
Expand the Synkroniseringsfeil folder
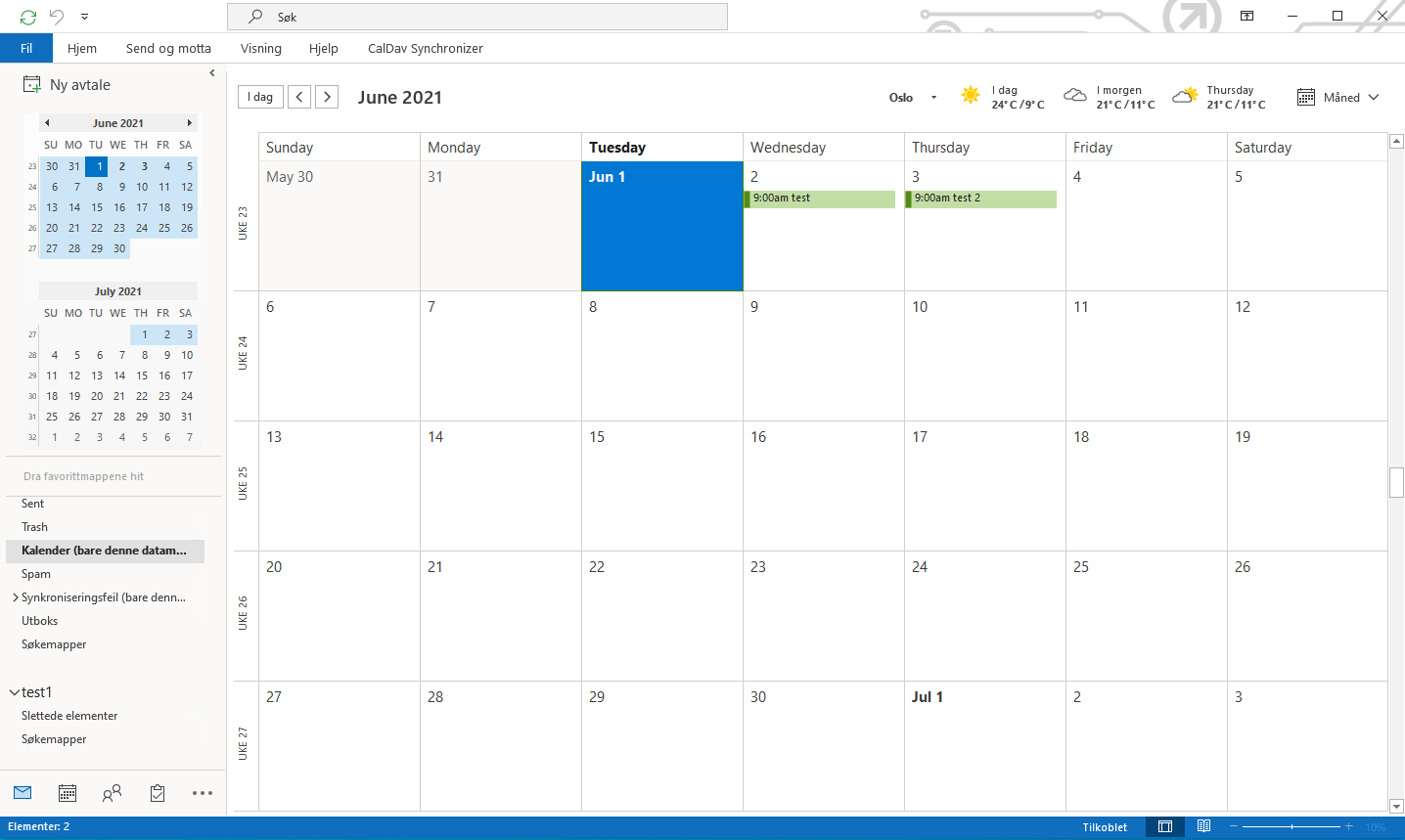coord(15,597)
